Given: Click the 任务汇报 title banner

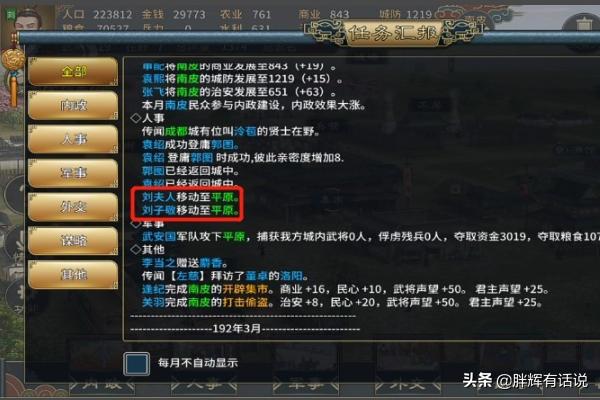Looking at the screenshot, I should tap(393, 33).
